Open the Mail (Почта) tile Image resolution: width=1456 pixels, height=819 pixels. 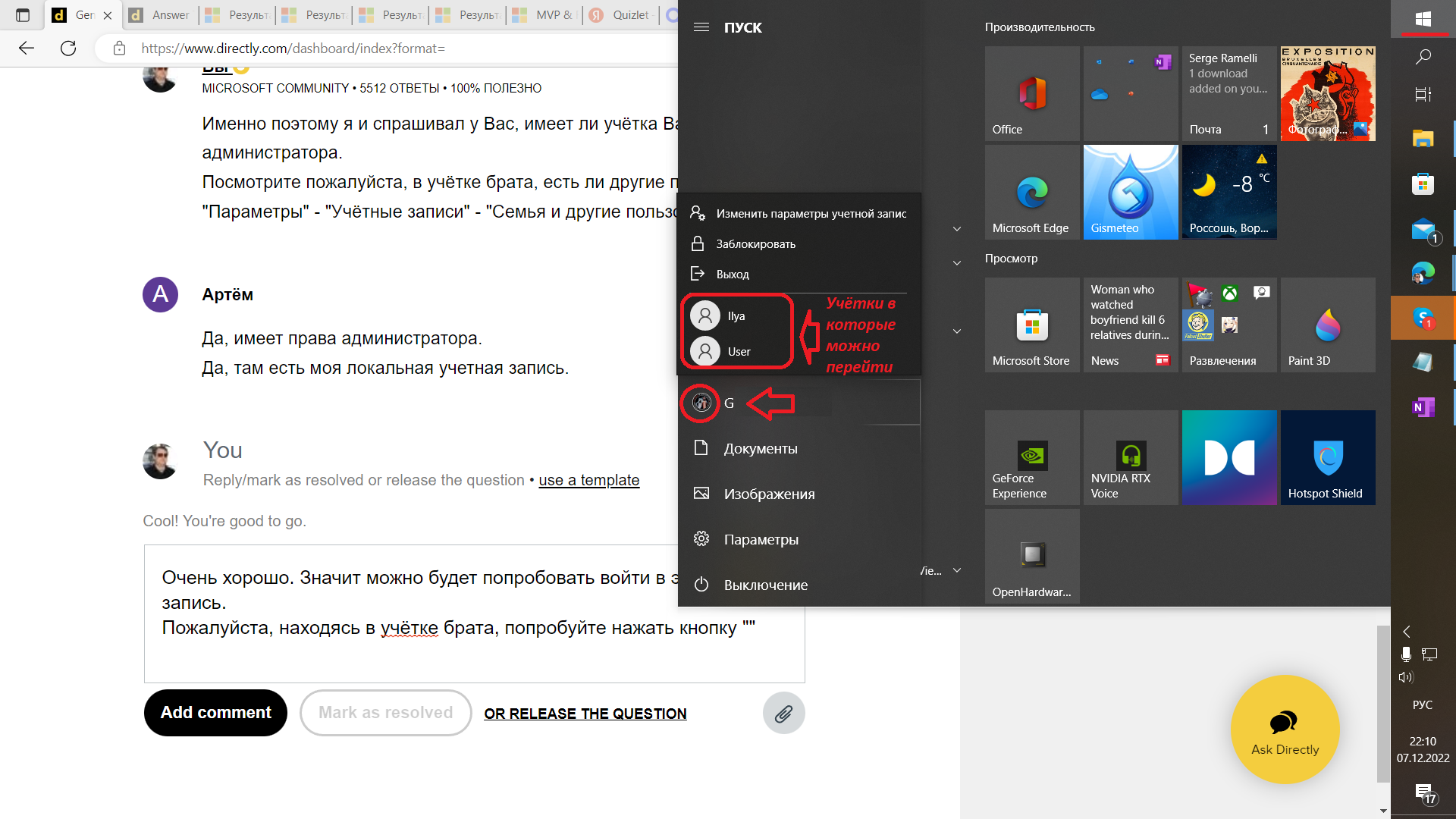point(1229,93)
